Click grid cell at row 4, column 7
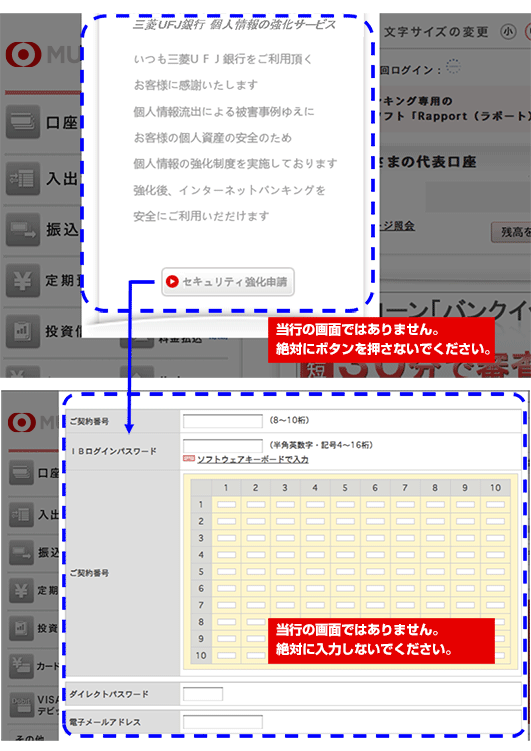Screen dimensions: 531x751 pyautogui.click(x=405, y=555)
